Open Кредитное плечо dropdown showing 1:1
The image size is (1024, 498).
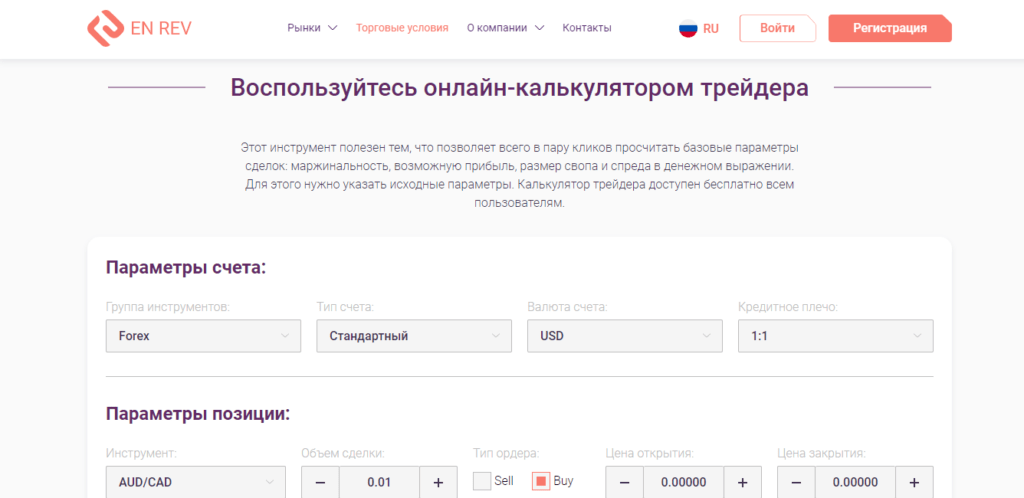(x=836, y=336)
